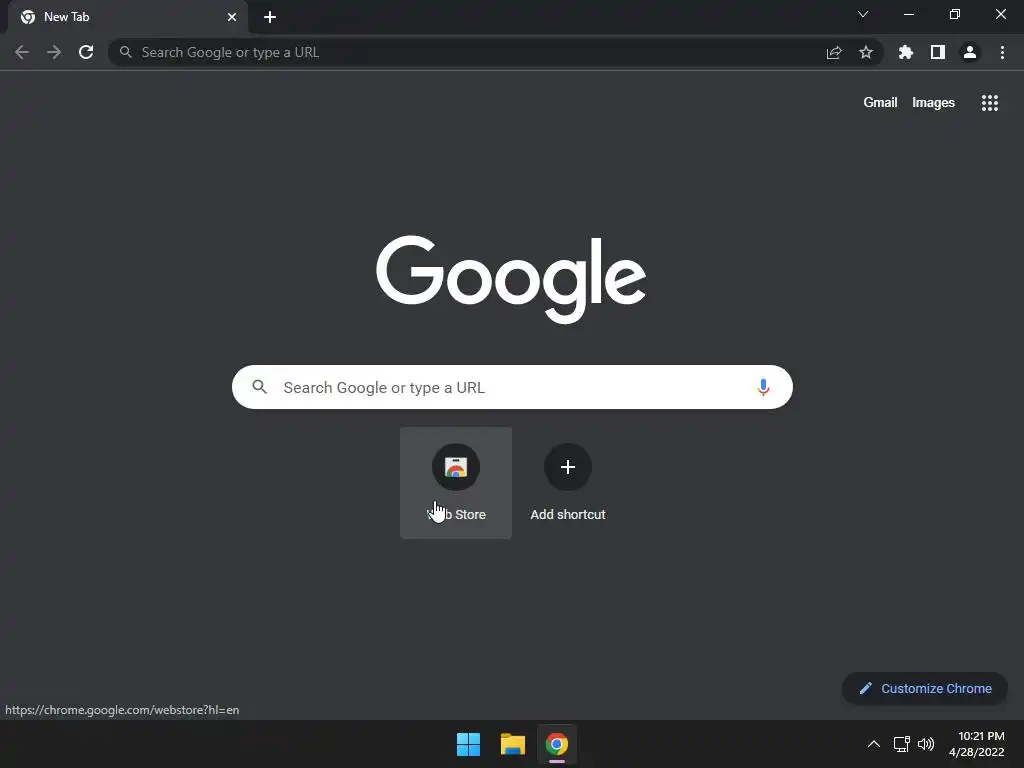
Task: Show hidden system tray icons
Action: pyautogui.click(x=873, y=744)
